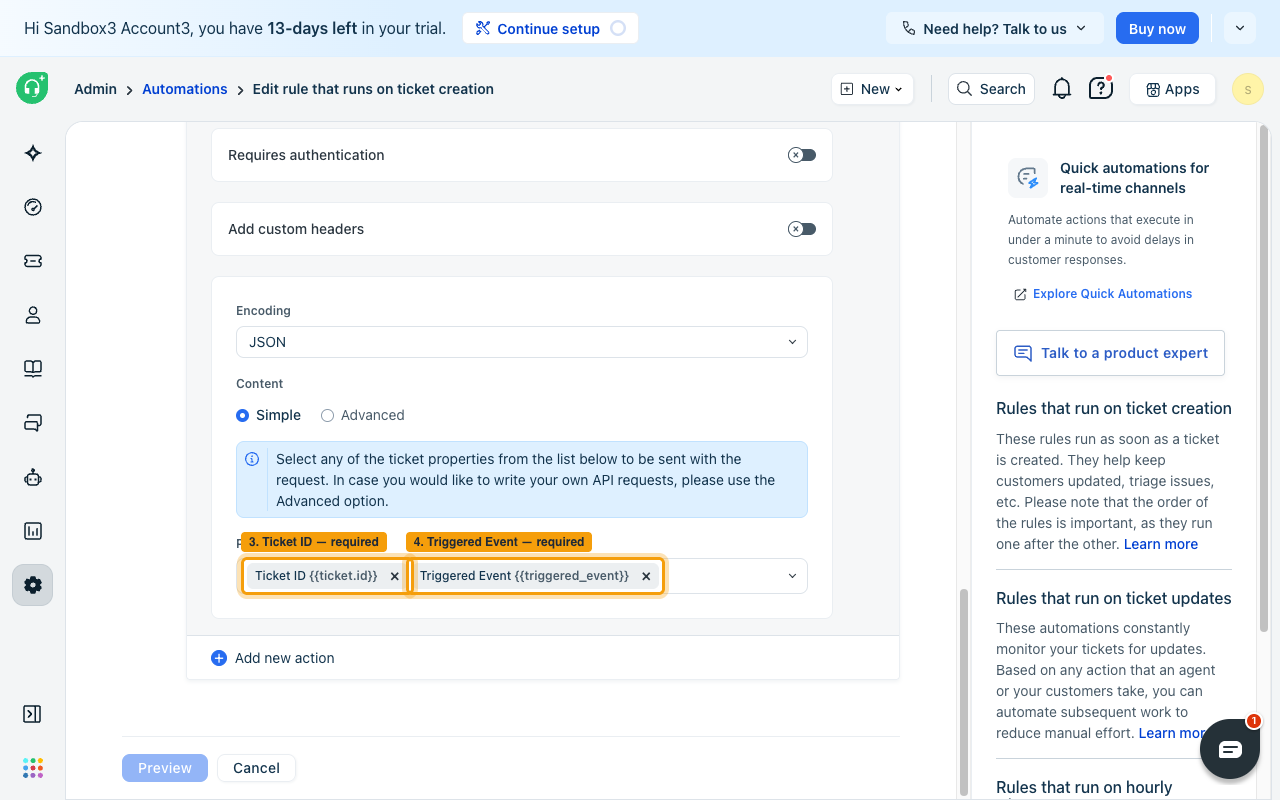Click the Triggered Event {{triggered_event}} tag text
Viewport: 1280px width, 800px height.
tap(524, 576)
